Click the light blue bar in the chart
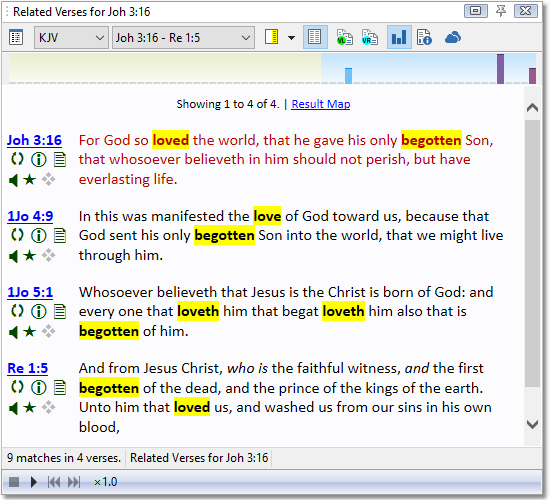Screen dimensions: 550x502 pyautogui.click(x=348, y=76)
